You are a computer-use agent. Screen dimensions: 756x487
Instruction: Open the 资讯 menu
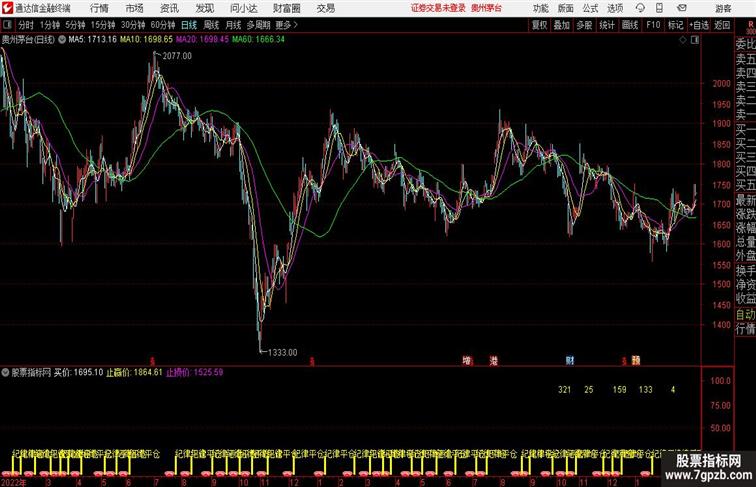tap(169, 8)
